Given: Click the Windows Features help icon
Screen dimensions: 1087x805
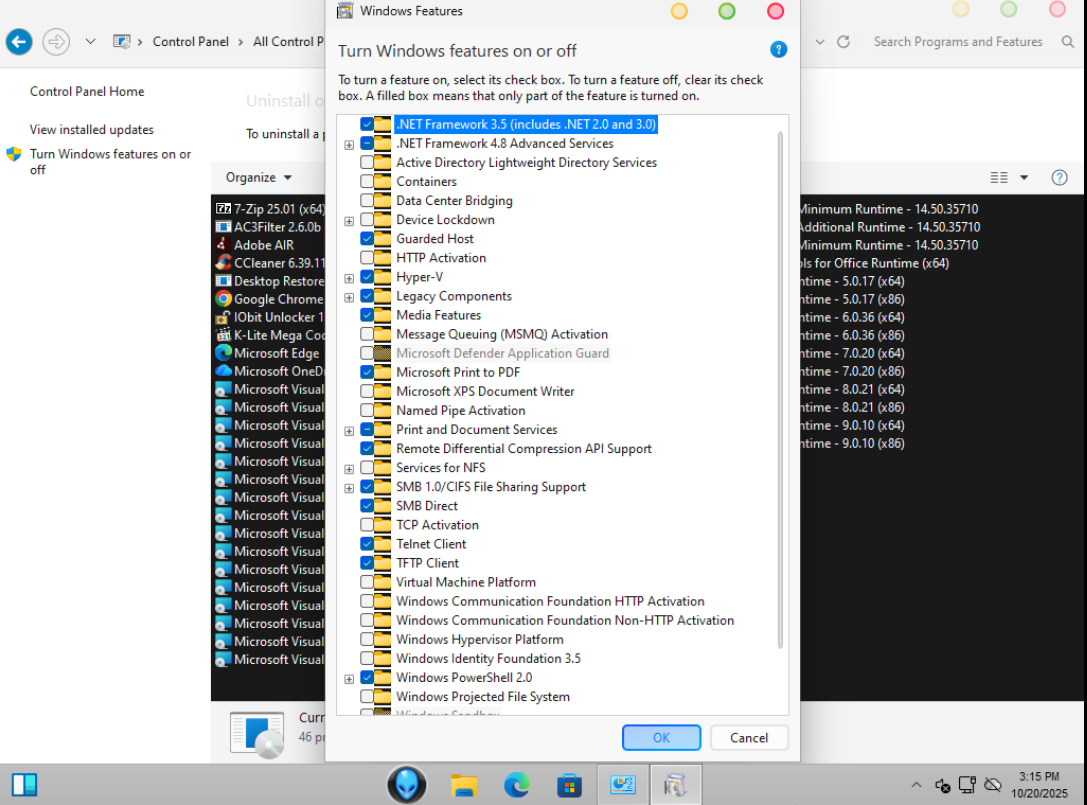Looking at the screenshot, I should [778, 50].
